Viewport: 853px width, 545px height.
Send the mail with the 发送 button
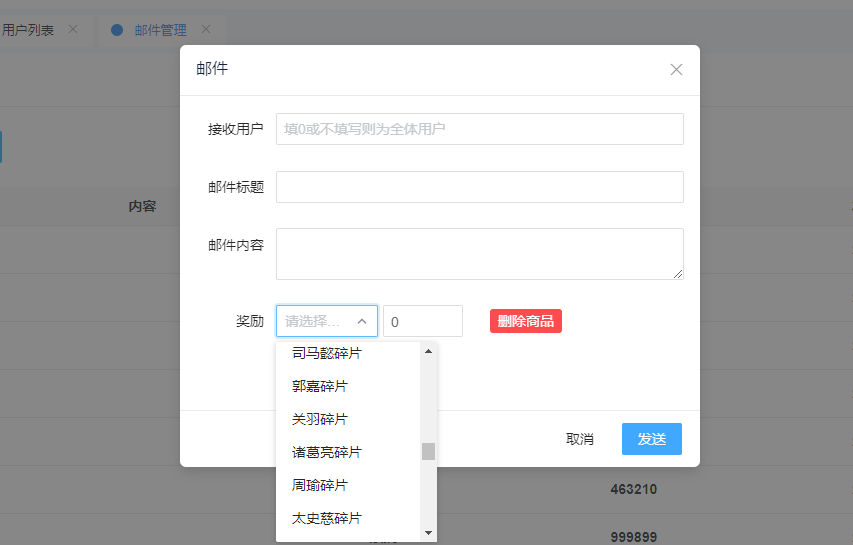651,439
